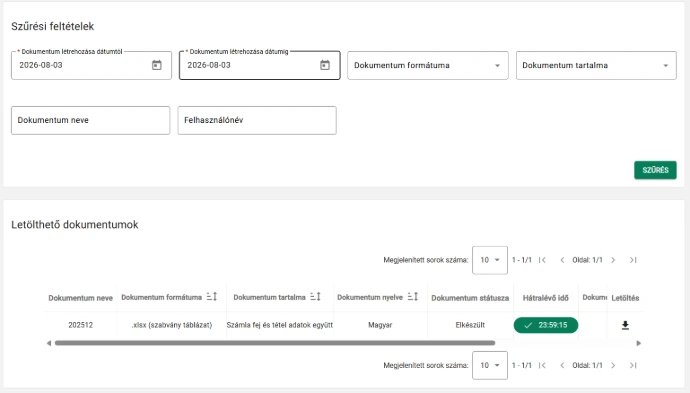Viewport: 690px width, 393px height.
Task: Click the 23:59:15 remaining time badge
Action: tap(546, 325)
